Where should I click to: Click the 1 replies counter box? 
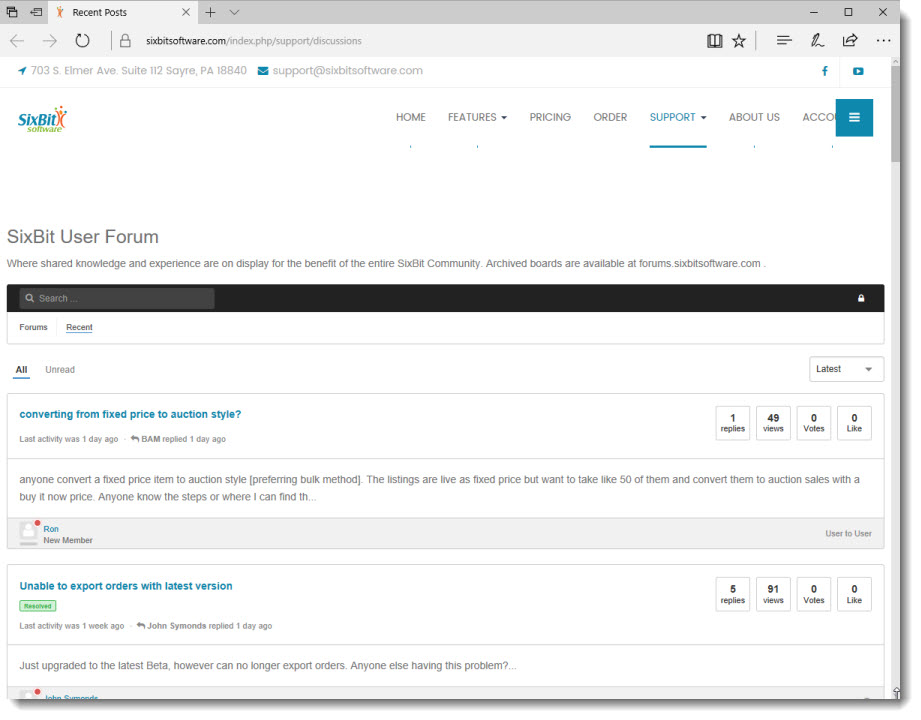732,423
